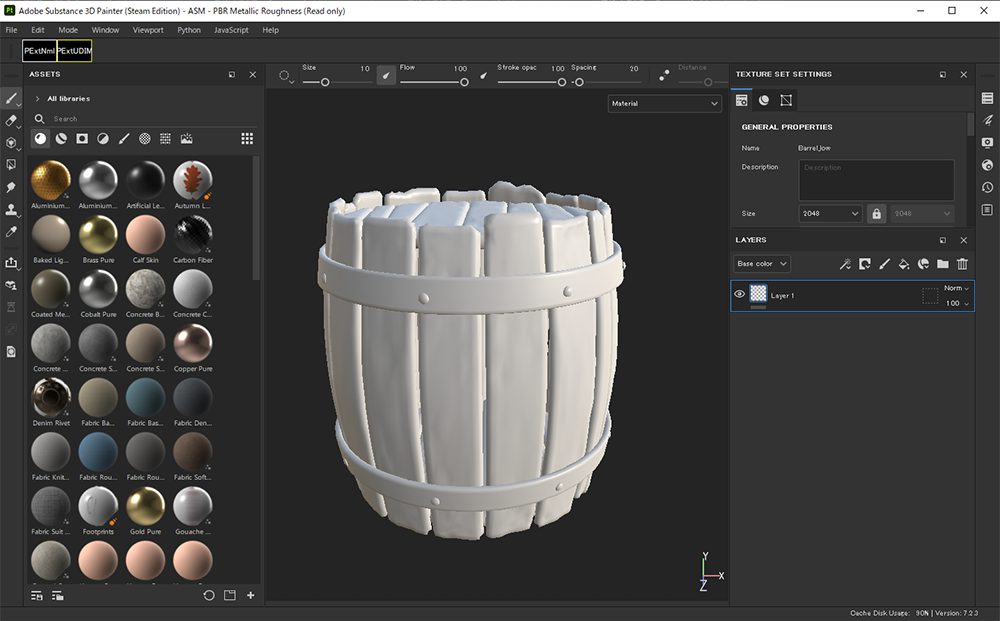
Task: Open the Python menu
Action: click(x=189, y=30)
